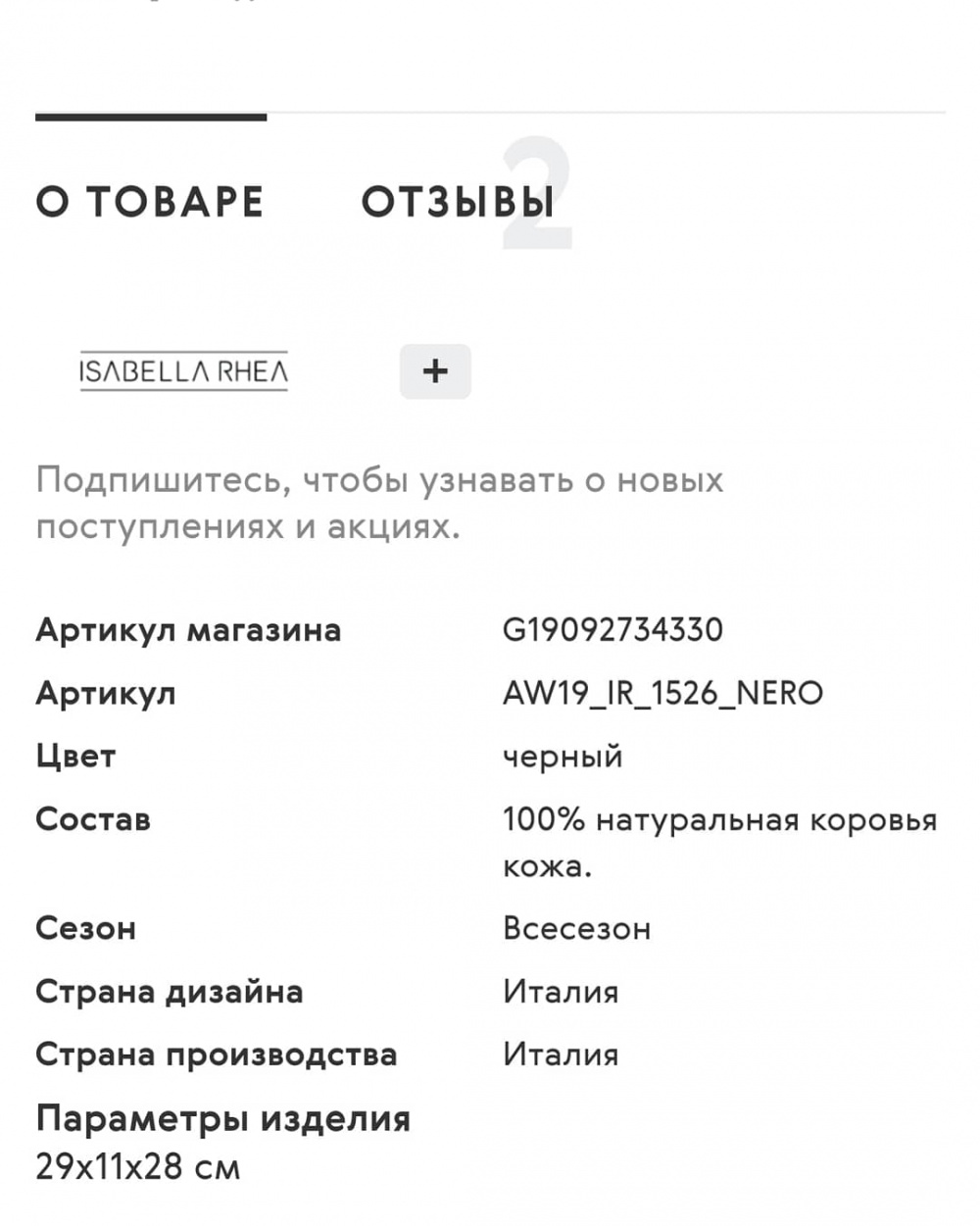Click the Параметры изделия heading
This screenshot has height=1226, width=980.
point(222,1118)
